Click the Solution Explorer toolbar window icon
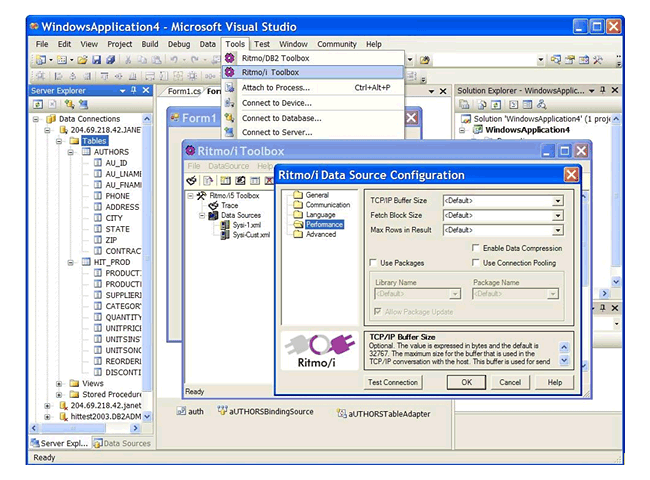This screenshot has width=650, height=480. (555, 60)
